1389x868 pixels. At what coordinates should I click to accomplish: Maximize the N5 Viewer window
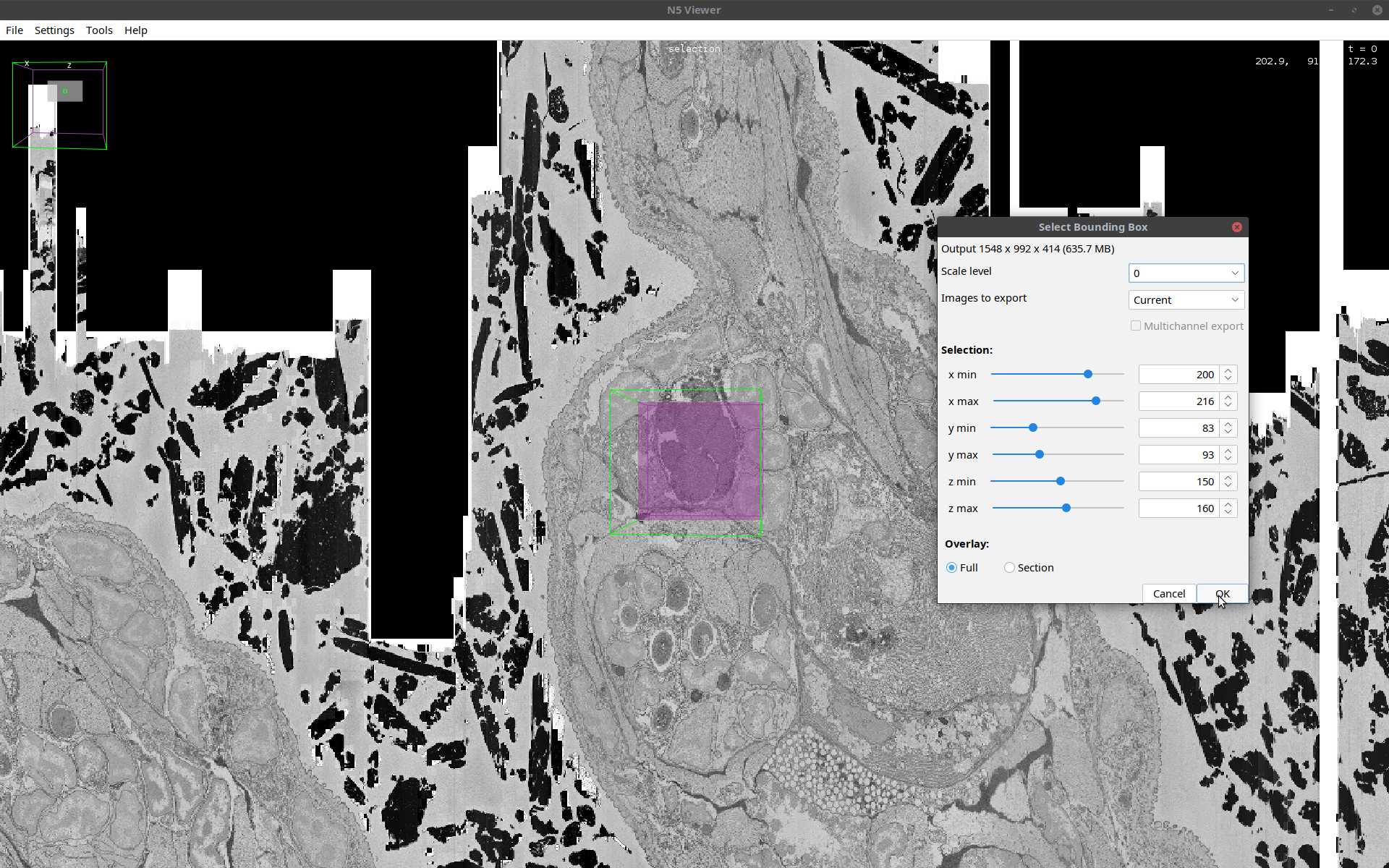point(1354,10)
